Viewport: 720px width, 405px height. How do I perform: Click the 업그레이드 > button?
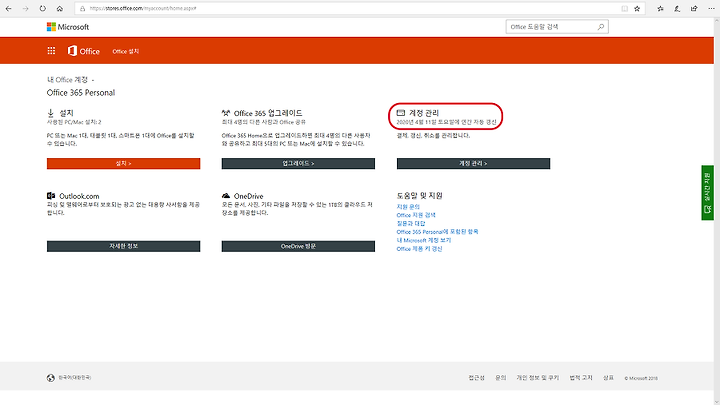click(298, 163)
